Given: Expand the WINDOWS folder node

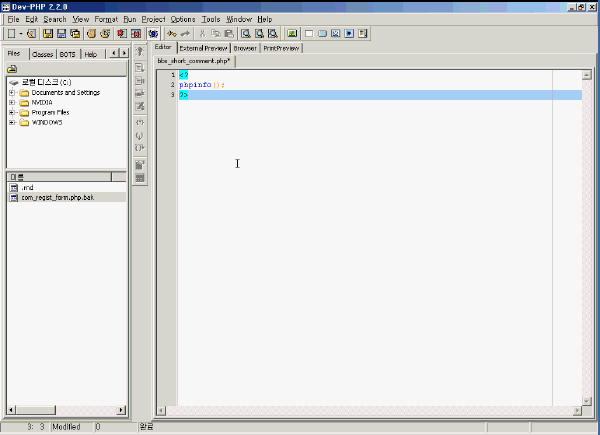Looking at the screenshot, I should tap(12, 122).
